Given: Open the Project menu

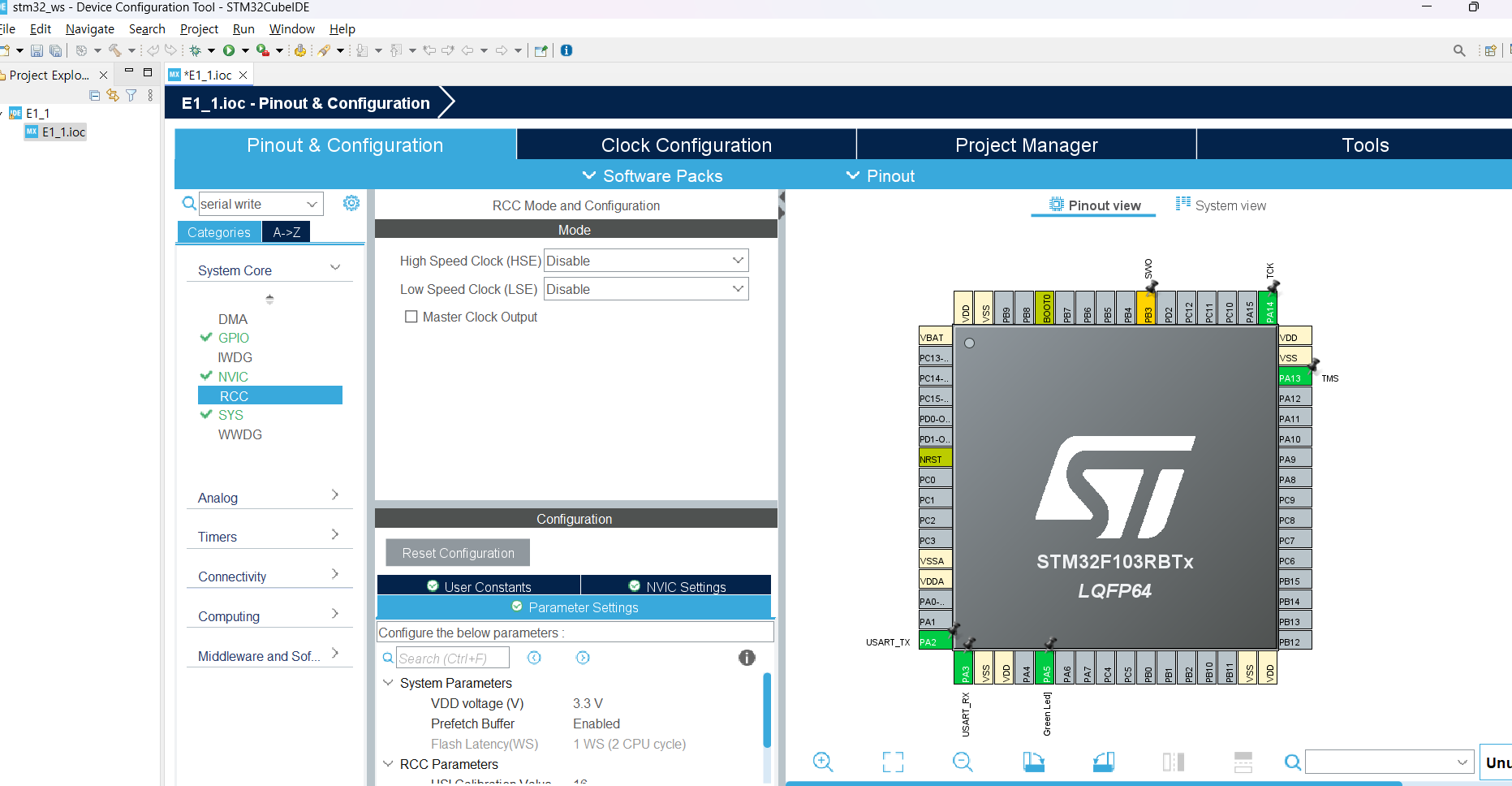Looking at the screenshot, I should coord(199,29).
